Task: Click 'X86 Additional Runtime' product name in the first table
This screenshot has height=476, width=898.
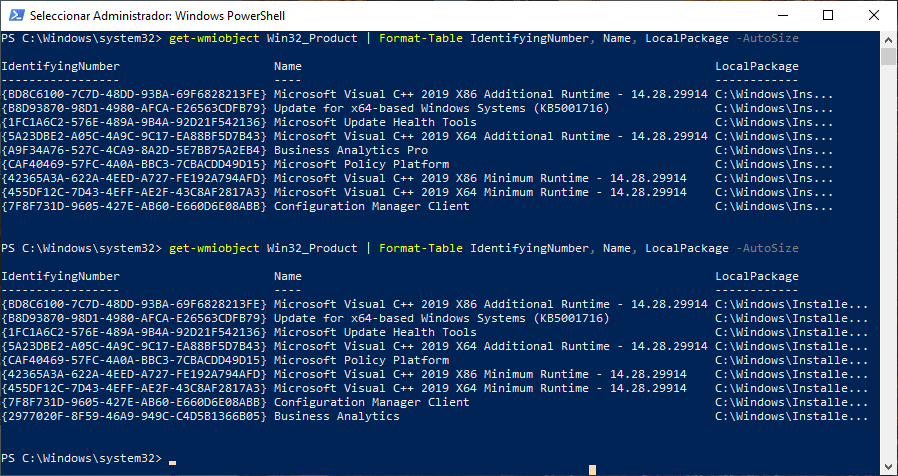Action: click(x=491, y=95)
